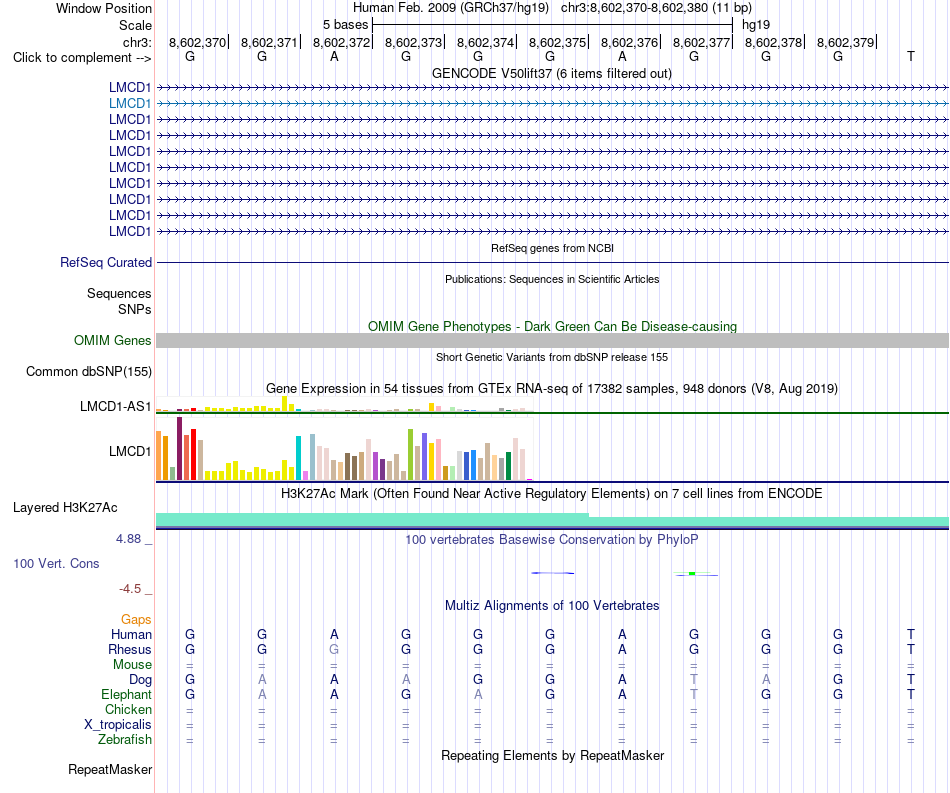Viewport: 950px width, 793px height.
Task: Open the RefSeq Curated track label
Action: coord(105,262)
